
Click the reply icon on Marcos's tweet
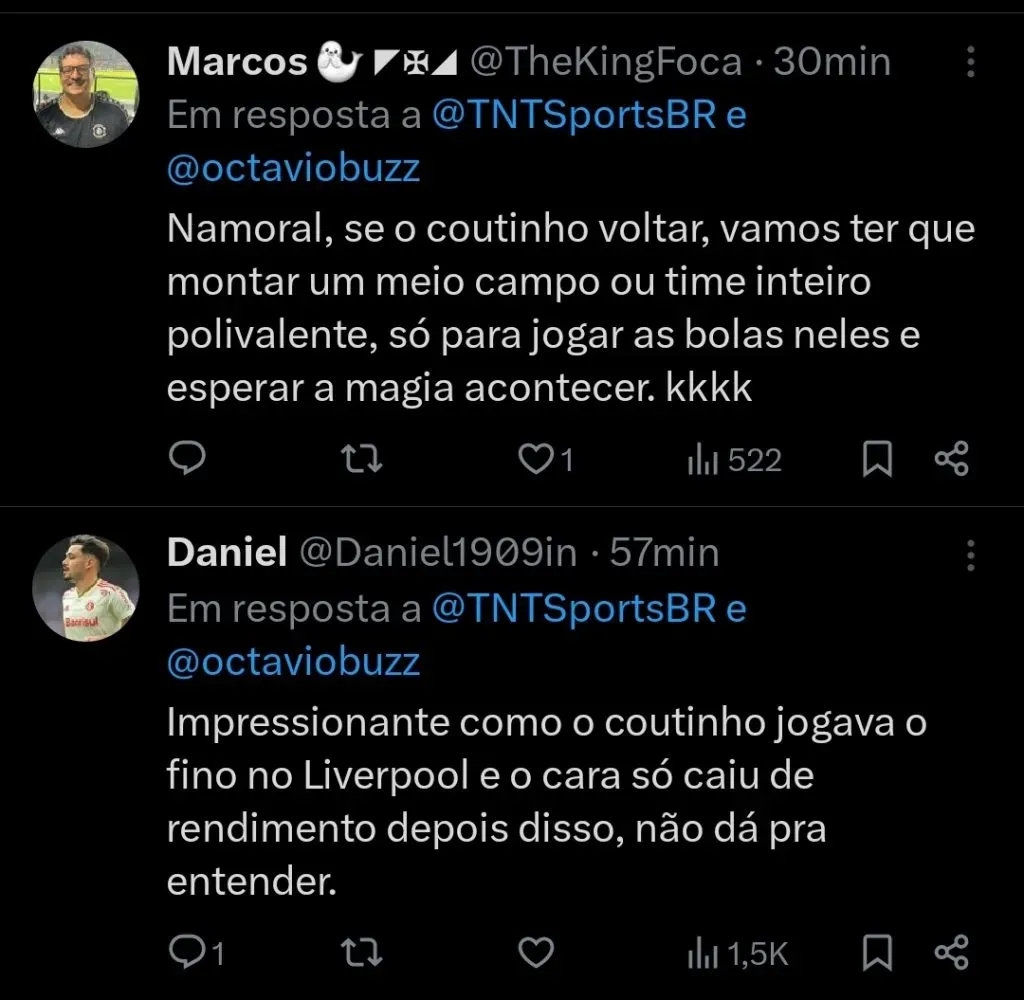(187, 459)
